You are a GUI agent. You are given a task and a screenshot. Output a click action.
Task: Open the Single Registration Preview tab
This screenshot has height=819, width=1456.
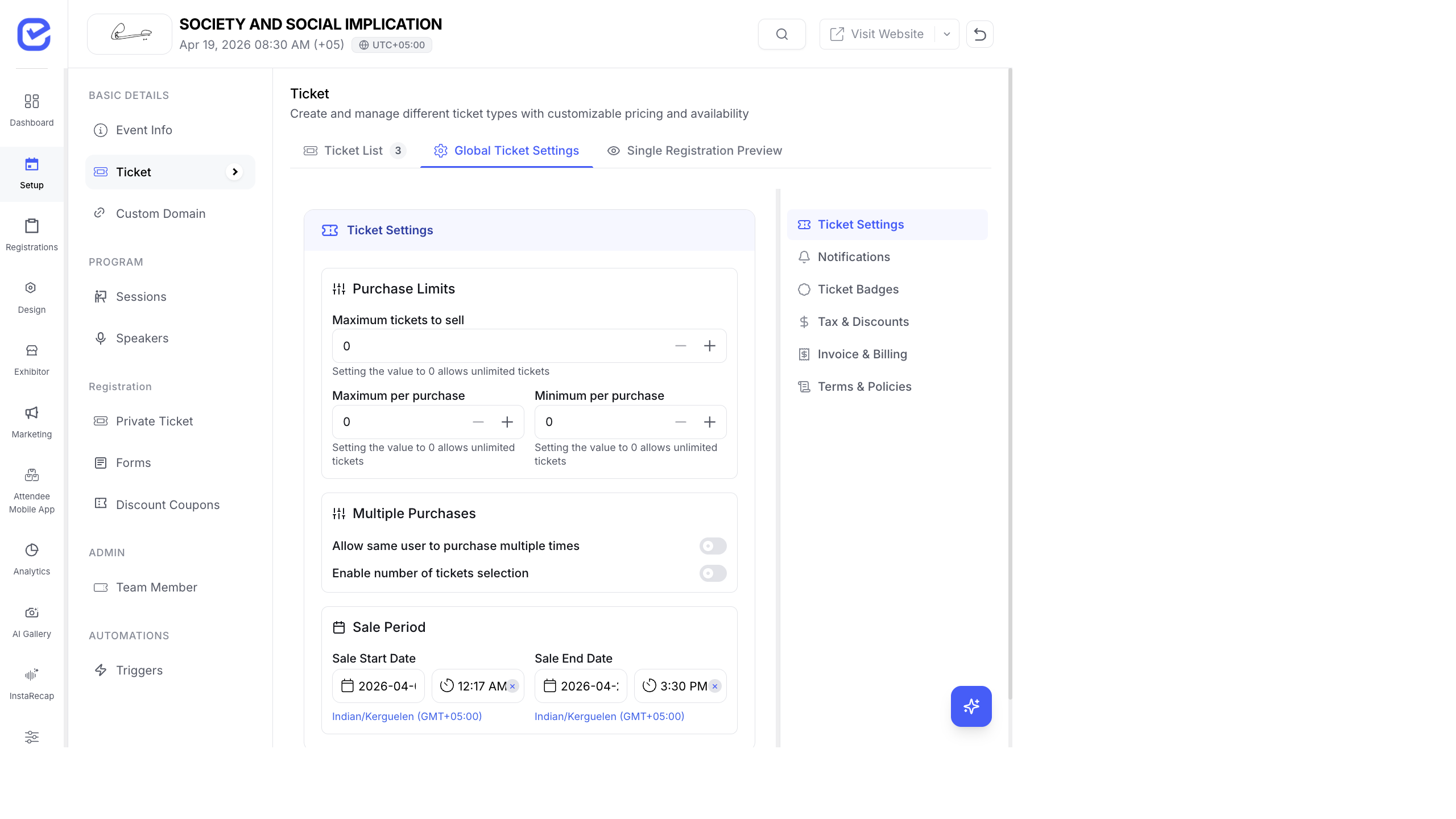pos(695,151)
